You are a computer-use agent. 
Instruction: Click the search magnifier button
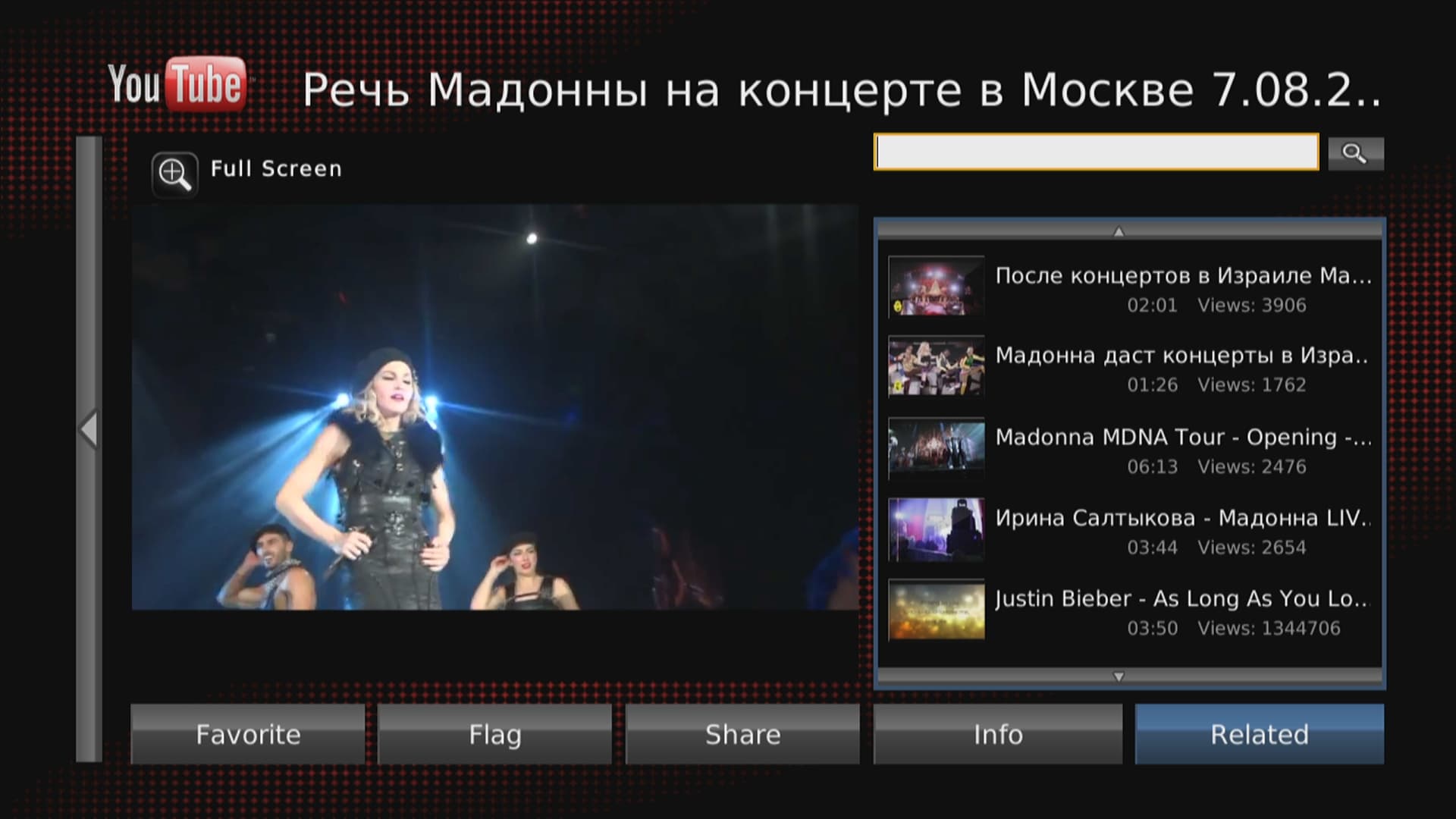[x=1355, y=153]
